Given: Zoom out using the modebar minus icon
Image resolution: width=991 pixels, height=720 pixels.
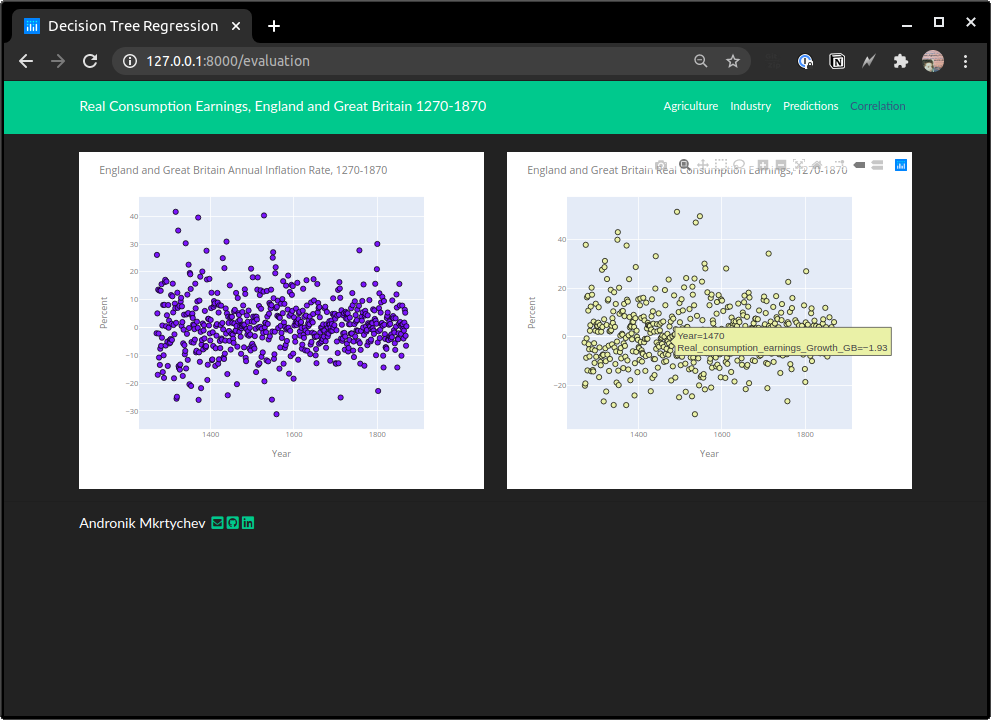Looking at the screenshot, I should pyautogui.click(x=781, y=165).
